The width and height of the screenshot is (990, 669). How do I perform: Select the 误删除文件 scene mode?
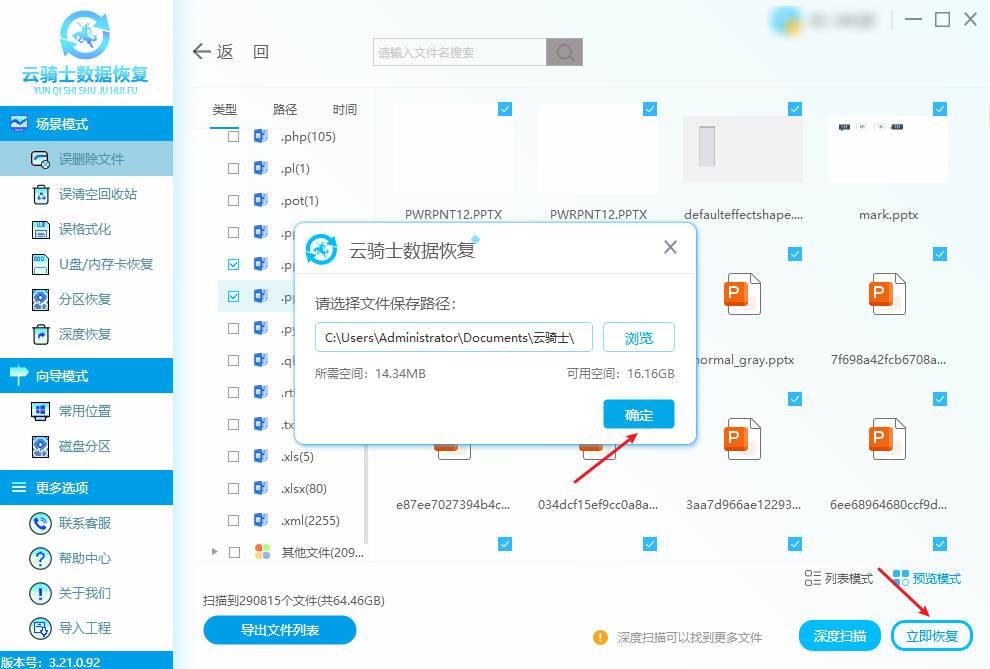click(x=86, y=159)
